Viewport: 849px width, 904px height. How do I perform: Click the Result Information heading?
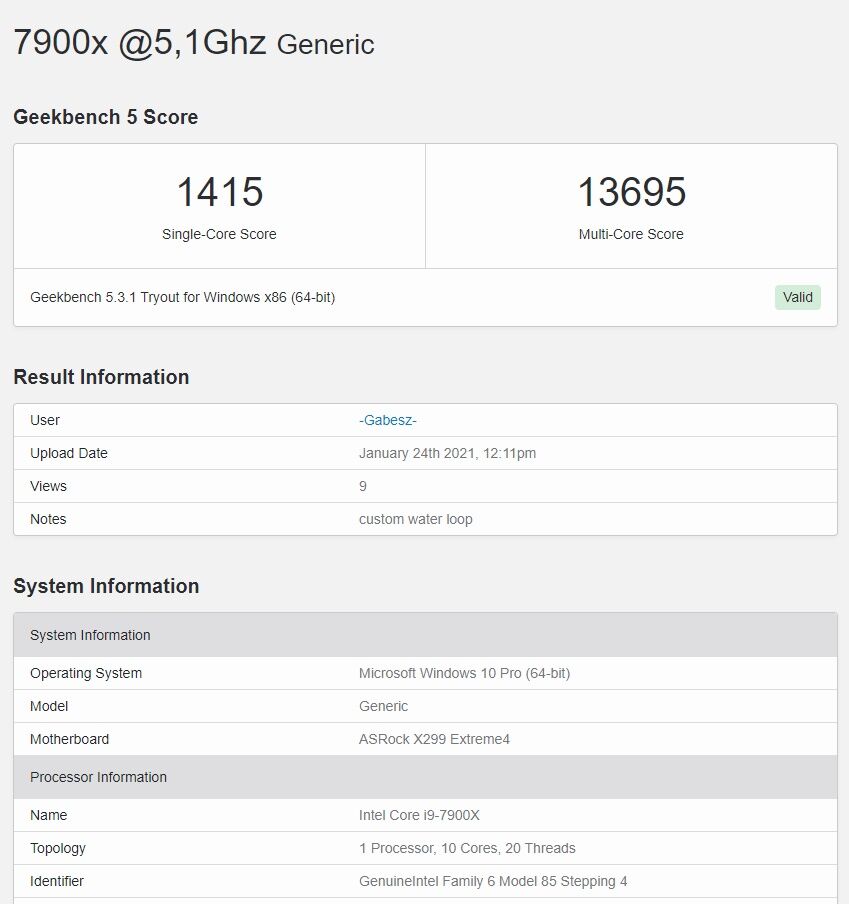pyautogui.click(x=101, y=377)
